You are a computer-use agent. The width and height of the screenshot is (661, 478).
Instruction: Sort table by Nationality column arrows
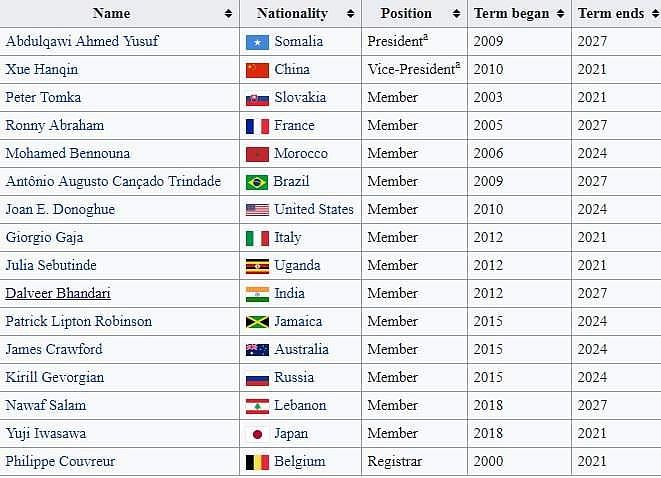pos(350,14)
